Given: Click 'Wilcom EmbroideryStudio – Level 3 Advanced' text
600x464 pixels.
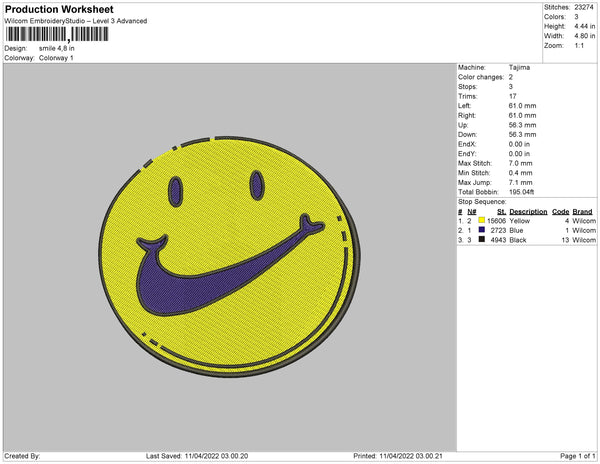Looking at the screenshot, I should (76, 21).
